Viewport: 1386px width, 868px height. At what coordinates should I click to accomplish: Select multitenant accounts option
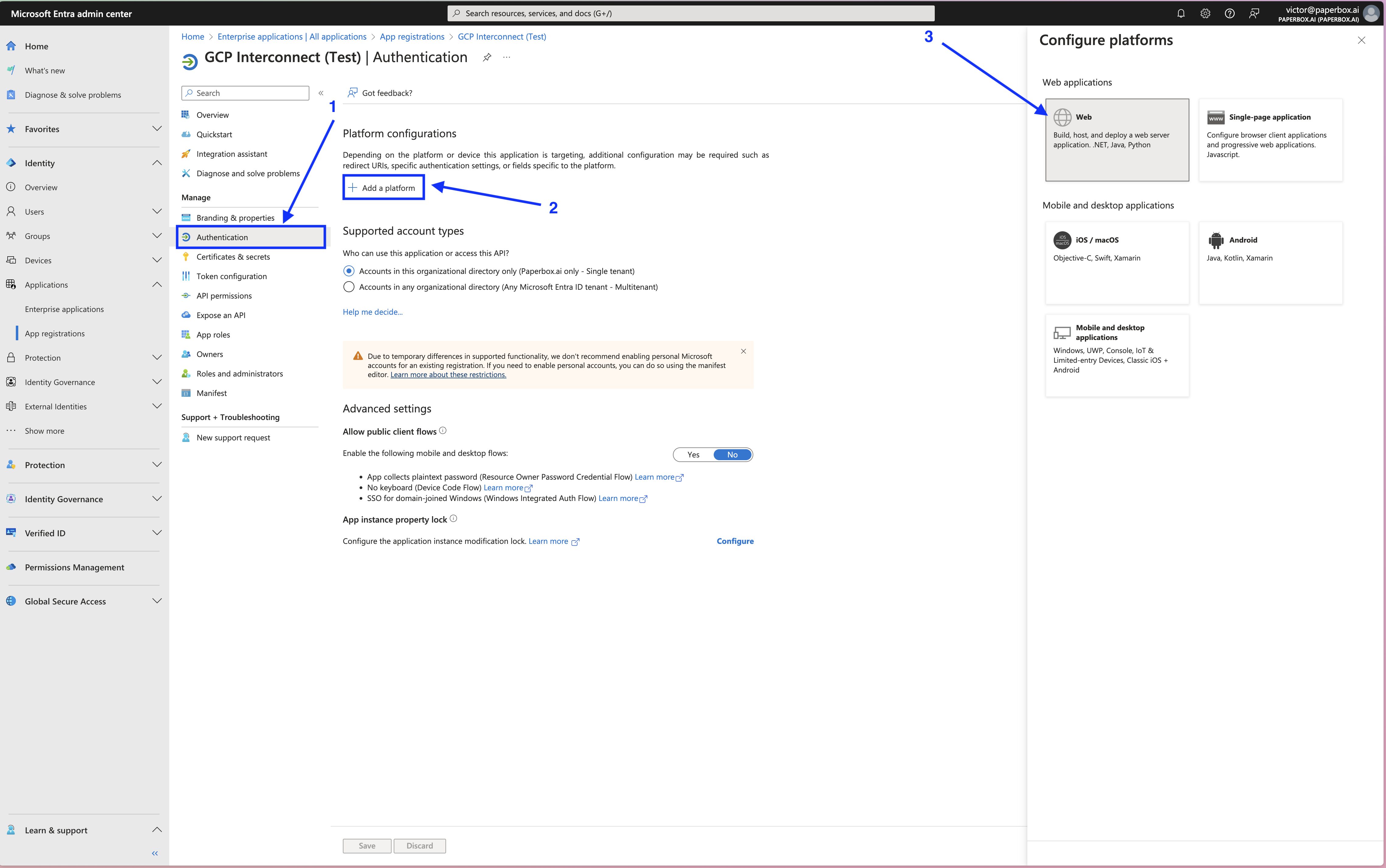click(x=349, y=286)
